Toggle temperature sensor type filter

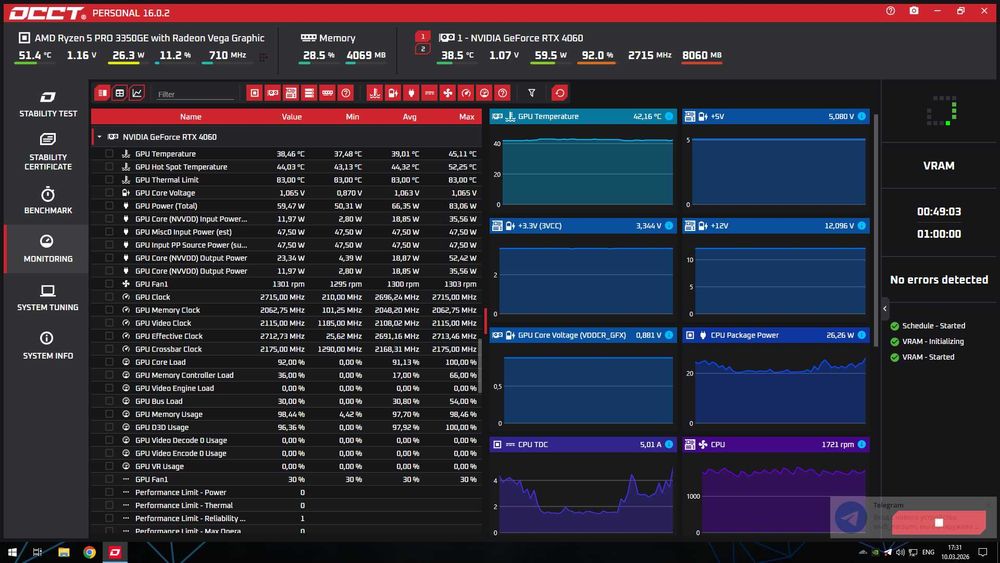pyautogui.click(x=375, y=93)
